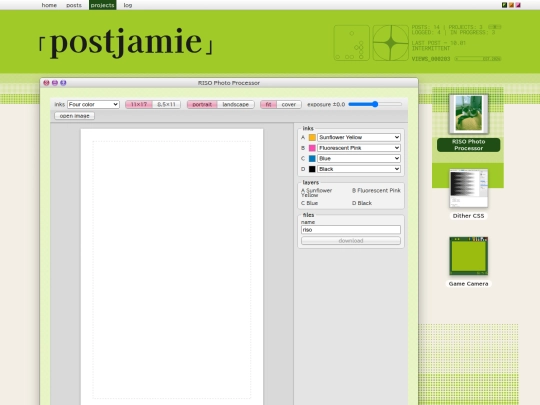This screenshot has width=540, height=405.
Task: Select the 8.5×11 paper size
Action: coord(166,104)
